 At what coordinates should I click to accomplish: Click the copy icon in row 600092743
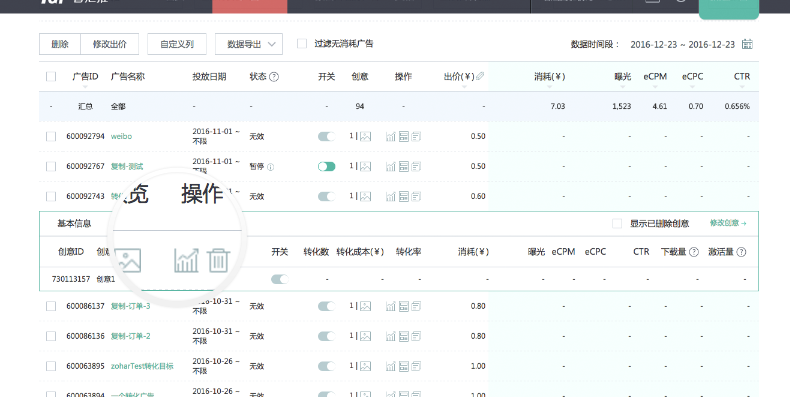click(x=416, y=196)
